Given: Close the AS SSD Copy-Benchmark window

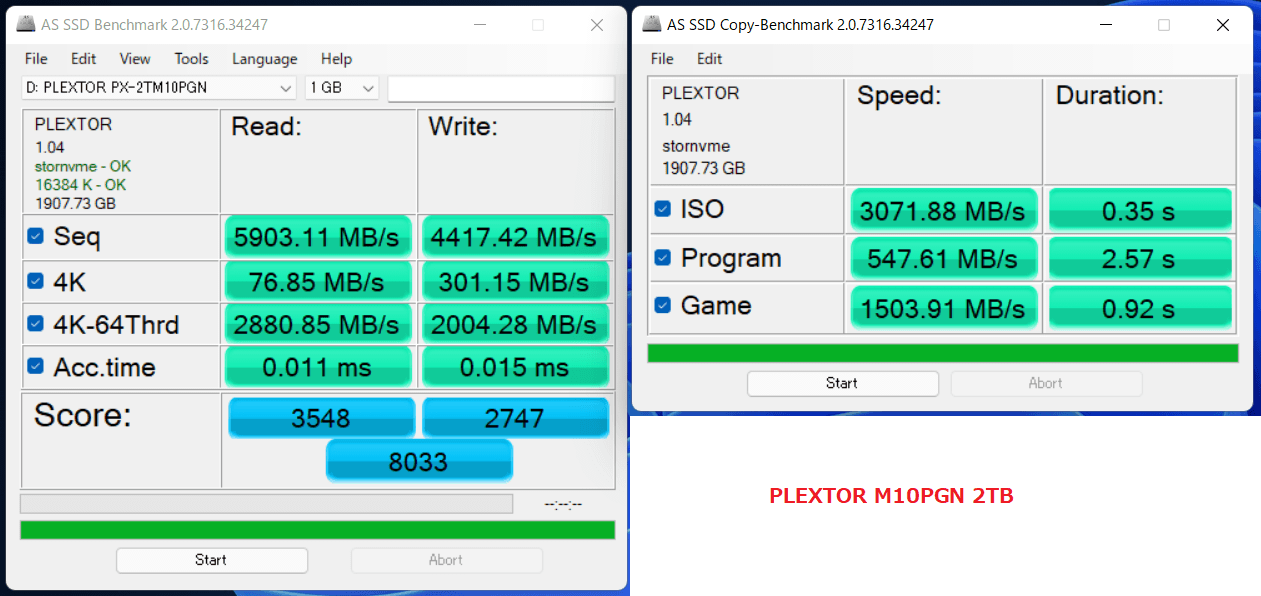Looking at the screenshot, I should [1223, 25].
